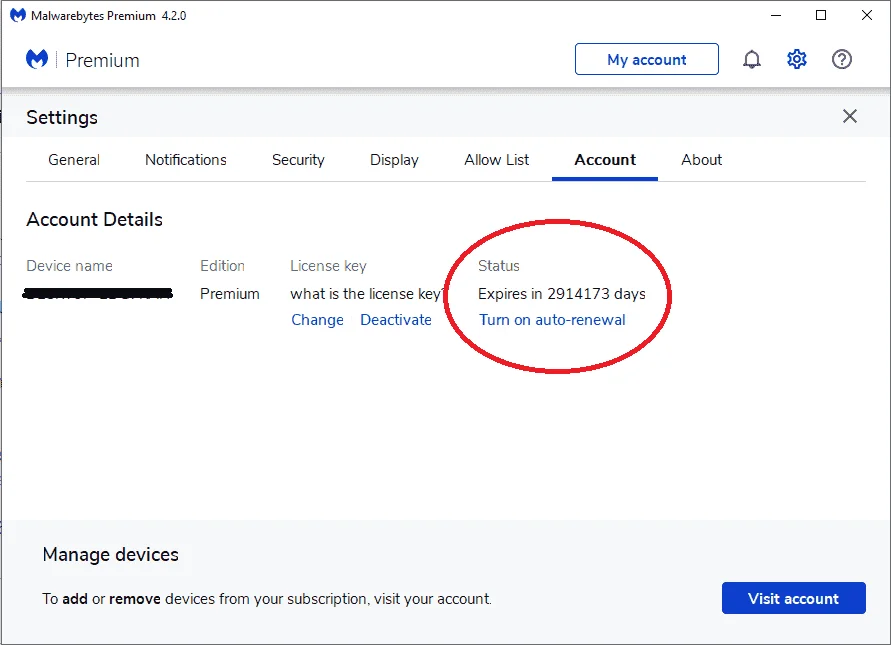Image resolution: width=891 pixels, height=645 pixels.
Task: Select the Security tab
Action: [x=298, y=160]
